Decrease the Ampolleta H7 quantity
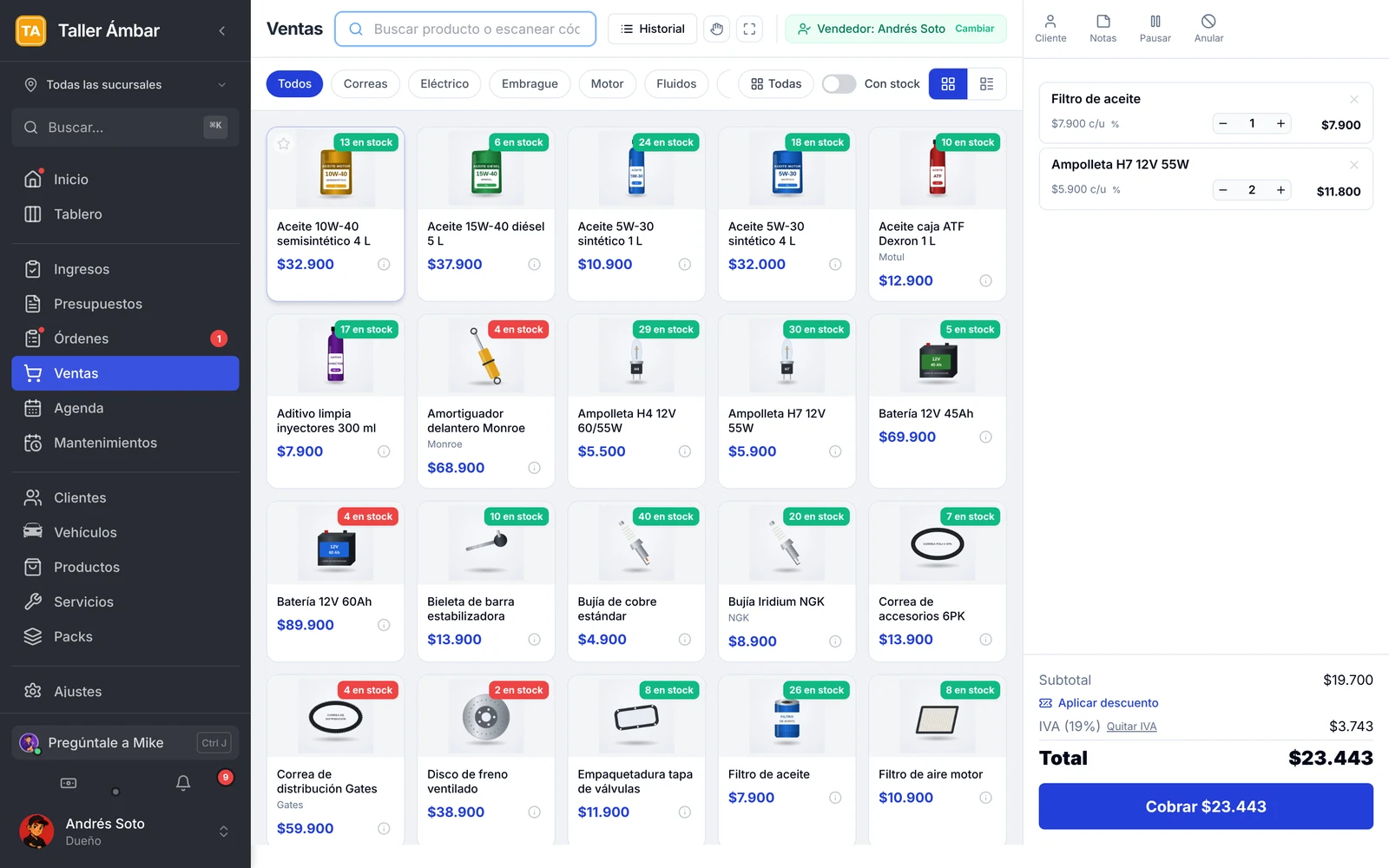 click(x=1223, y=190)
